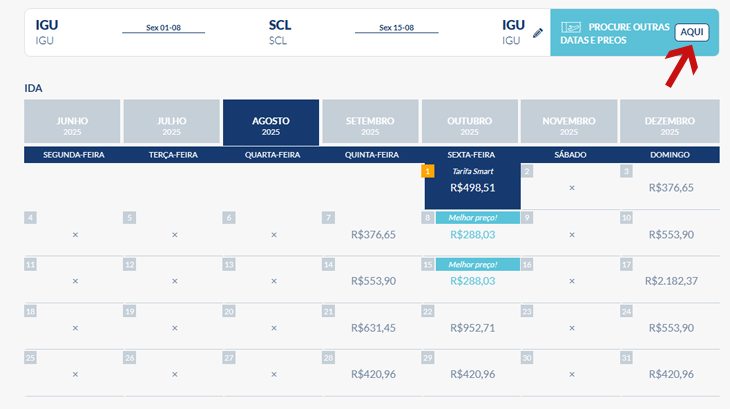Select the R$2.182,37 fare on day 17
The height and width of the screenshot is (409, 730).
[671, 281]
